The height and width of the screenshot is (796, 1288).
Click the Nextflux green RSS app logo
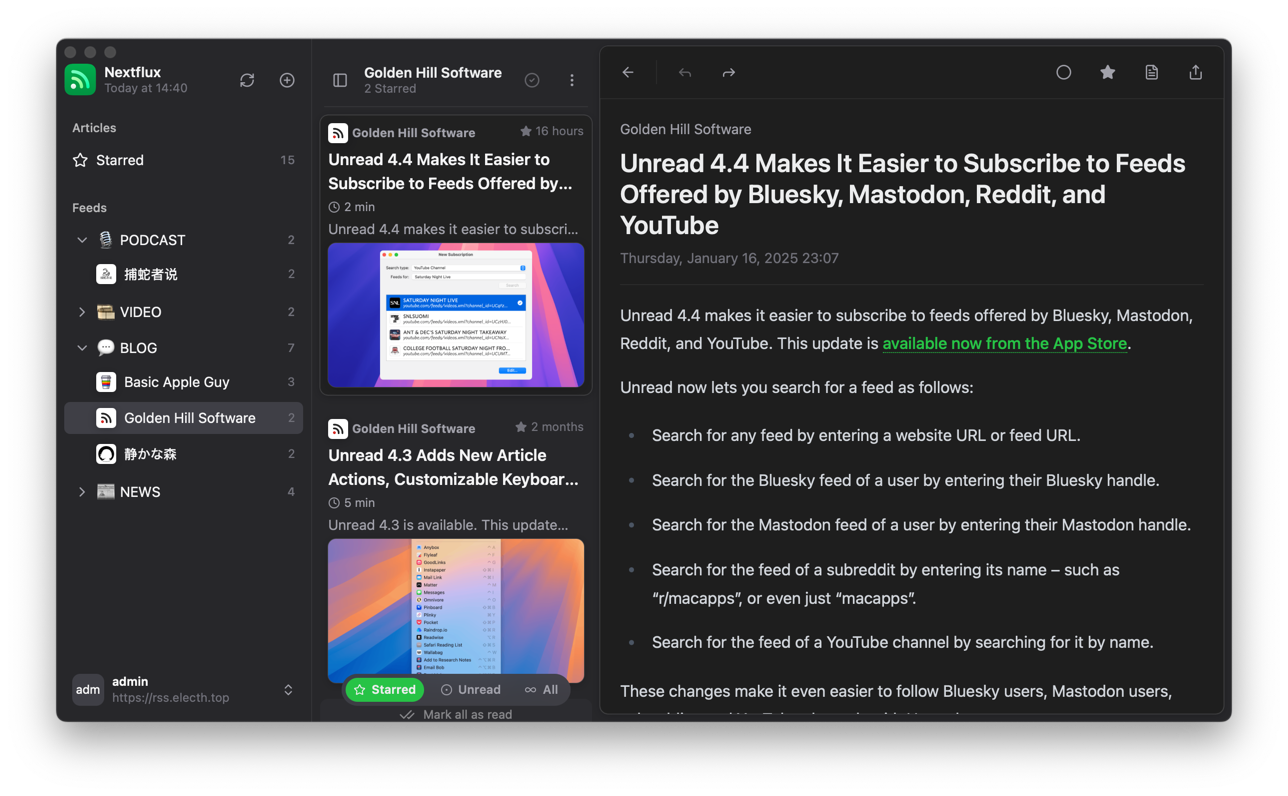[80, 80]
